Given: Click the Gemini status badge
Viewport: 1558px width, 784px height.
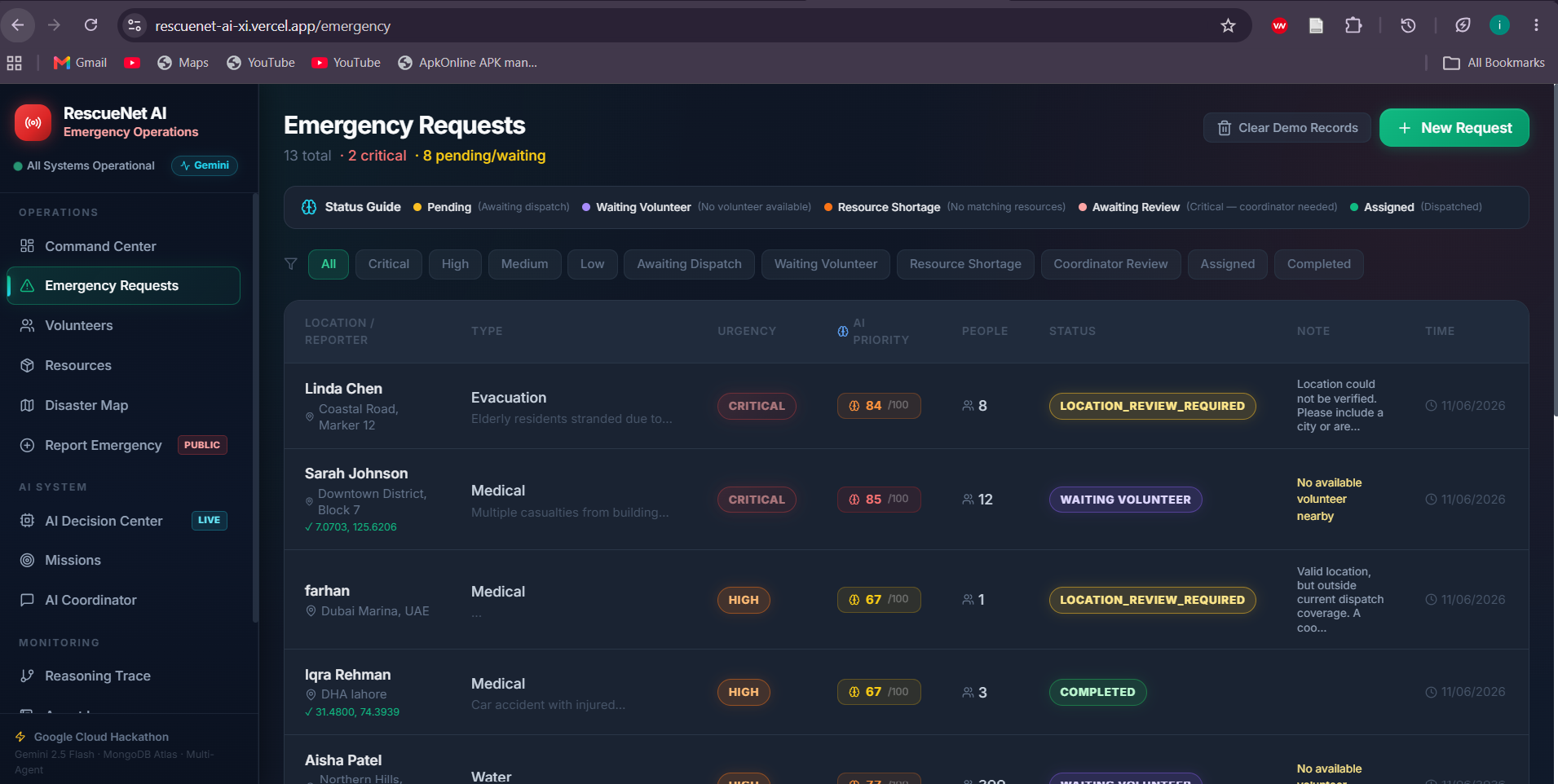Looking at the screenshot, I should coord(205,165).
